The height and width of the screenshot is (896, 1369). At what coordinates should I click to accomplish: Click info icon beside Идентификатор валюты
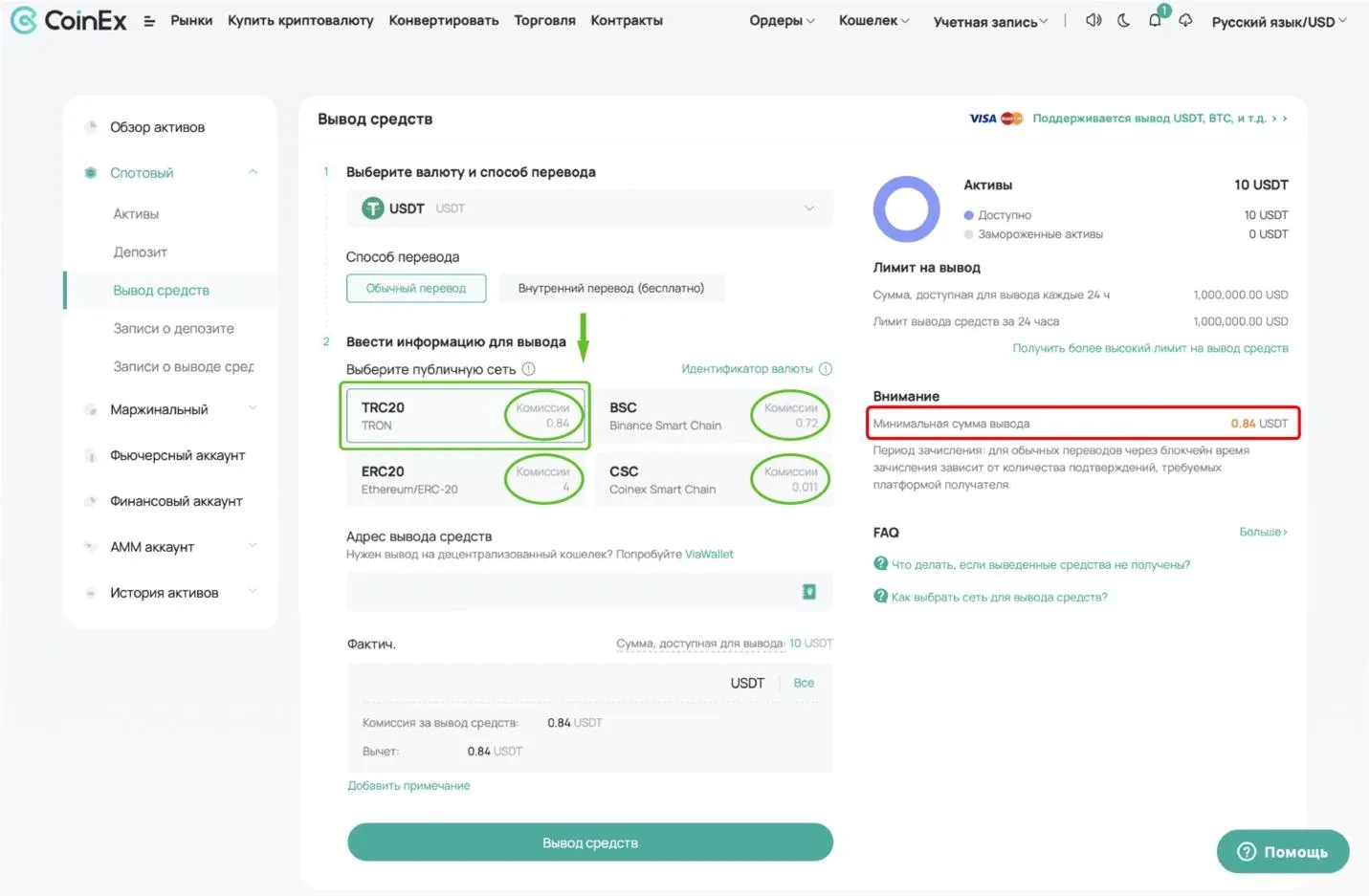tap(826, 369)
